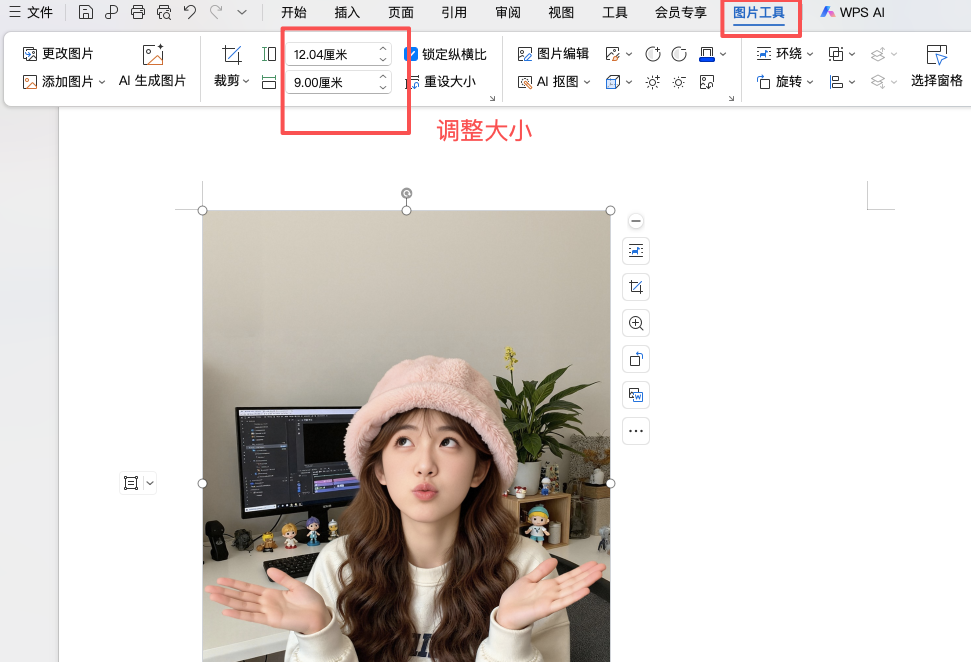The width and height of the screenshot is (971, 662).
Task: Open the picture style dialog launcher
Action: [x=731, y=98]
